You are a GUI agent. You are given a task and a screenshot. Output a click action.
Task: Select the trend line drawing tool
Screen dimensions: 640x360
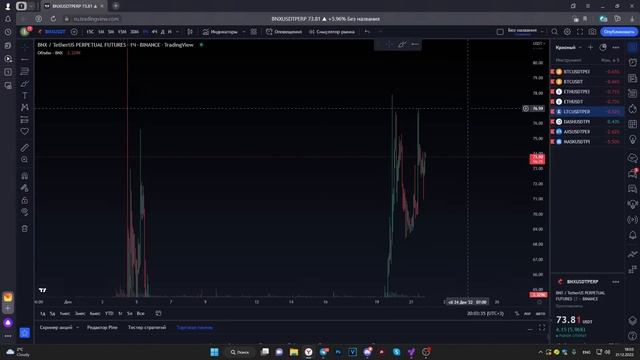(x=25, y=60)
